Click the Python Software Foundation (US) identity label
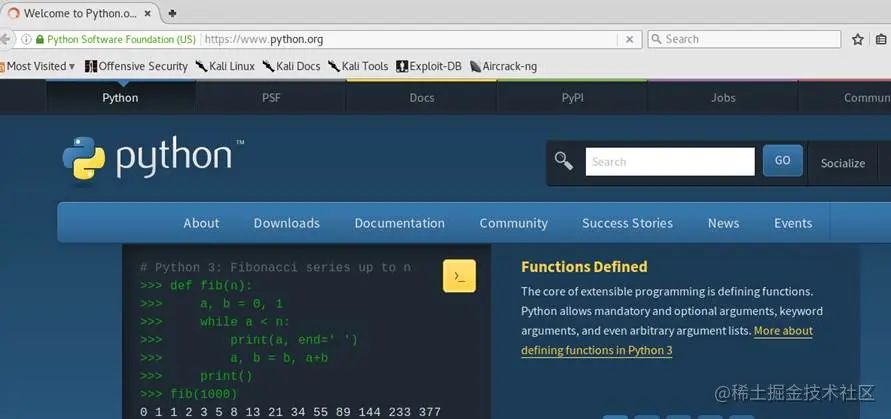Image resolution: width=891 pixels, height=419 pixels. 121,39
